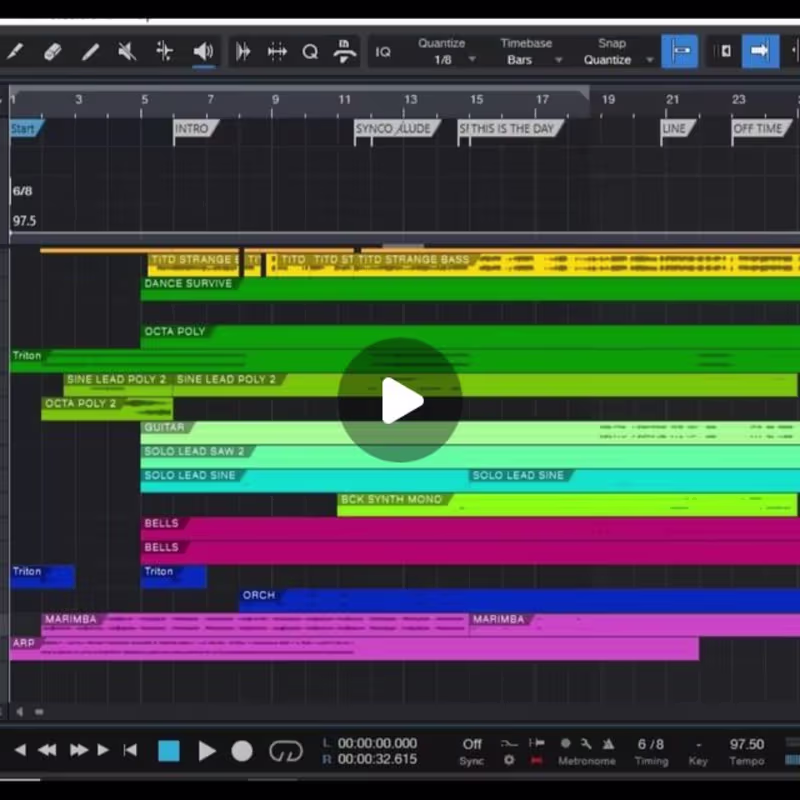Click the Record button
The width and height of the screenshot is (800, 800).
(242, 751)
